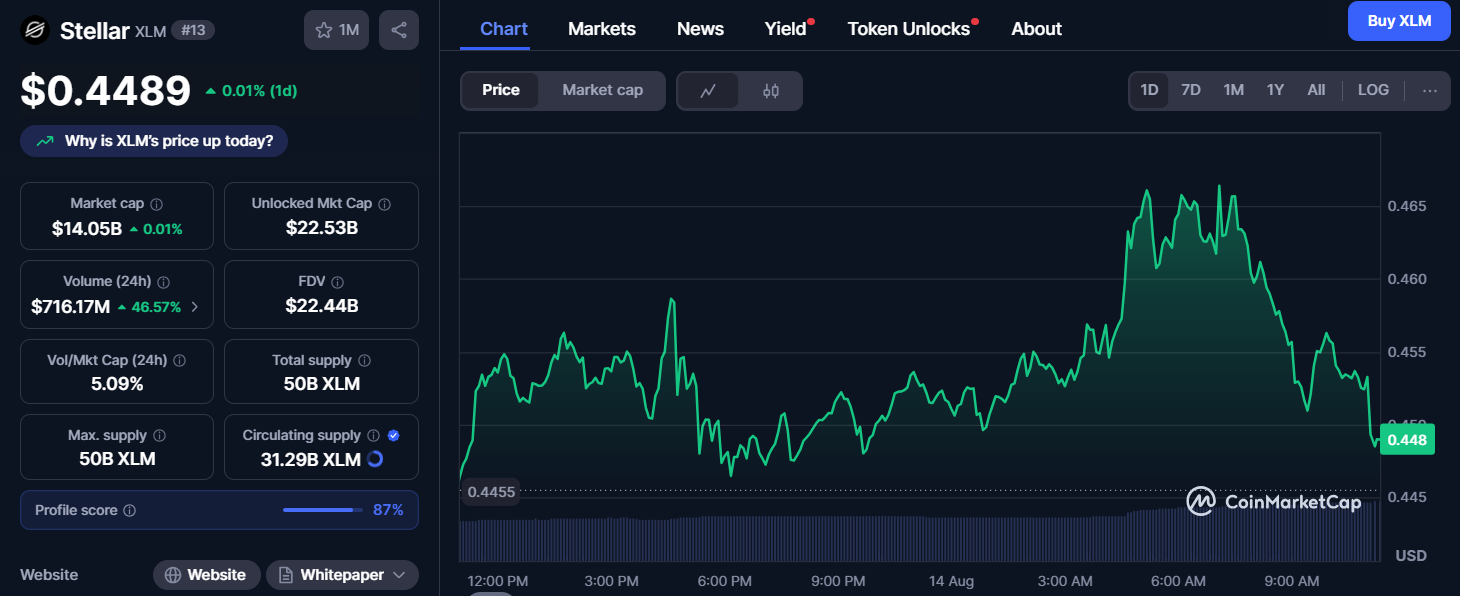This screenshot has height=596, width=1460.
Task: Click the $14.05B market cap value
Action: pyautogui.click(x=87, y=229)
